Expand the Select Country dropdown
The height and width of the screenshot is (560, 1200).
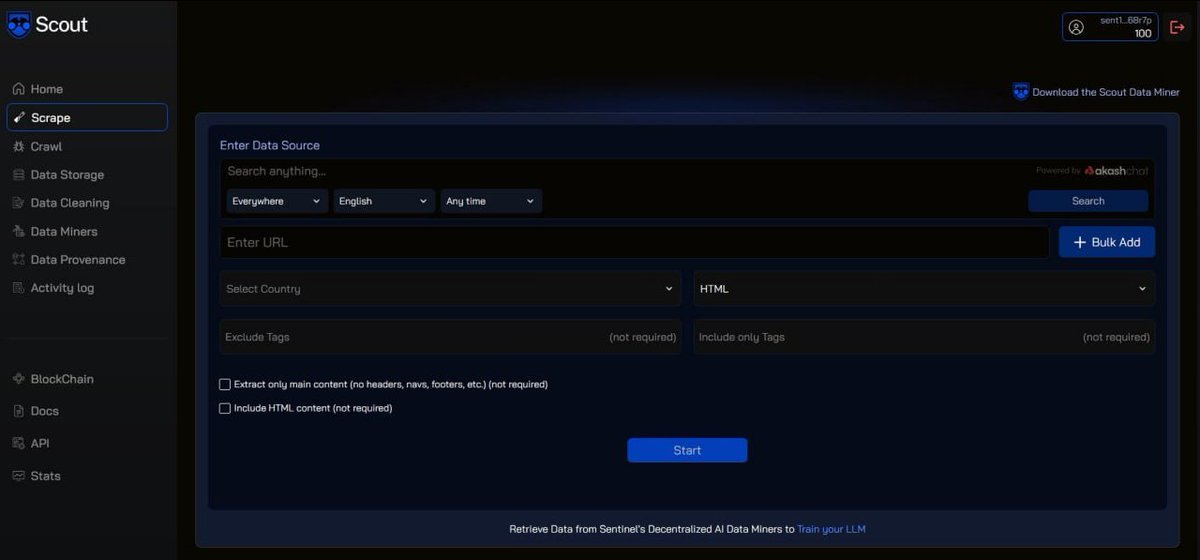450,289
